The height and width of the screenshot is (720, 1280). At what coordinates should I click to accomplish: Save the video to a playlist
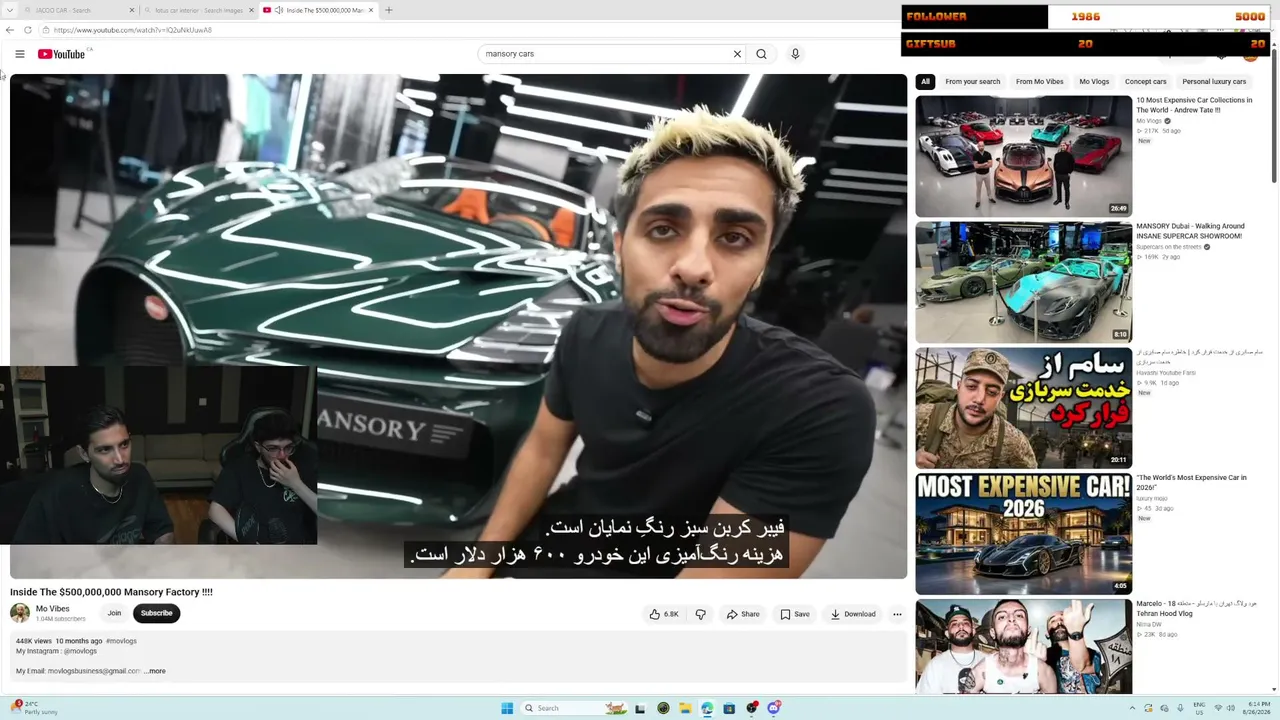[x=795, y=614]
